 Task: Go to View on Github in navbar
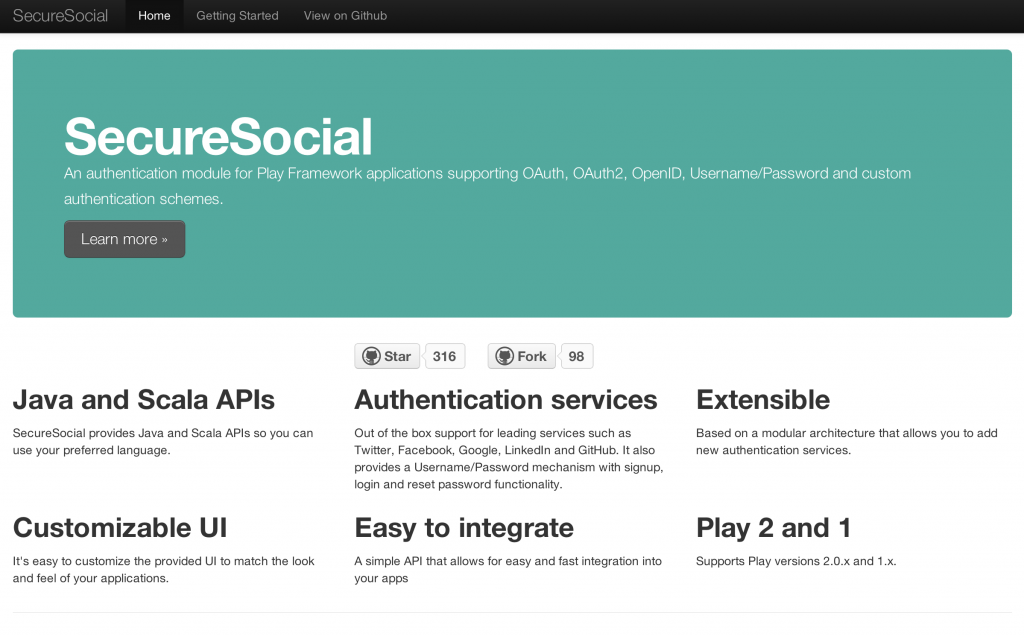tap(345, 16)
